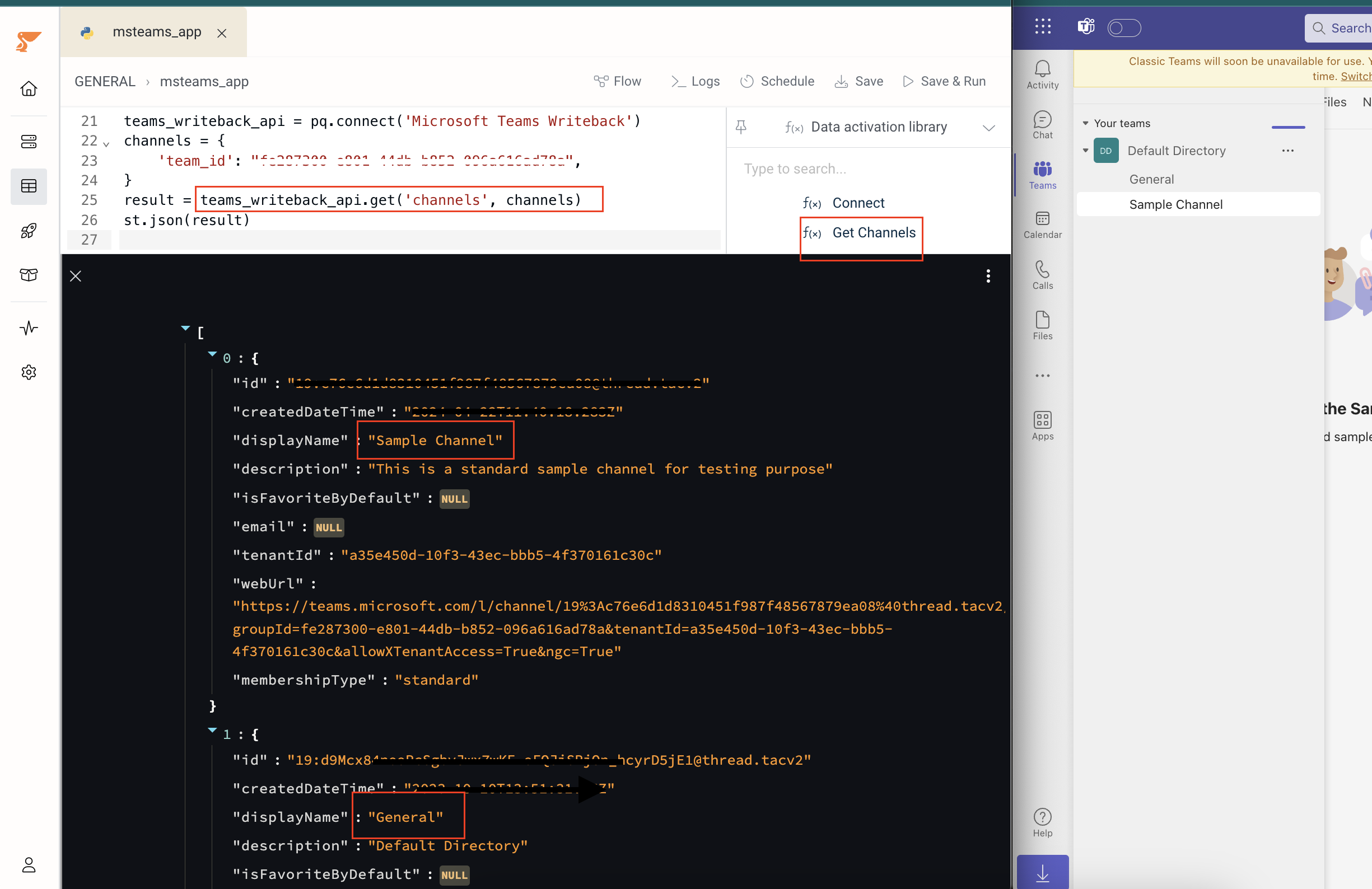
Task: Open Apps in the Teams rail
Action: [1042, 426]
